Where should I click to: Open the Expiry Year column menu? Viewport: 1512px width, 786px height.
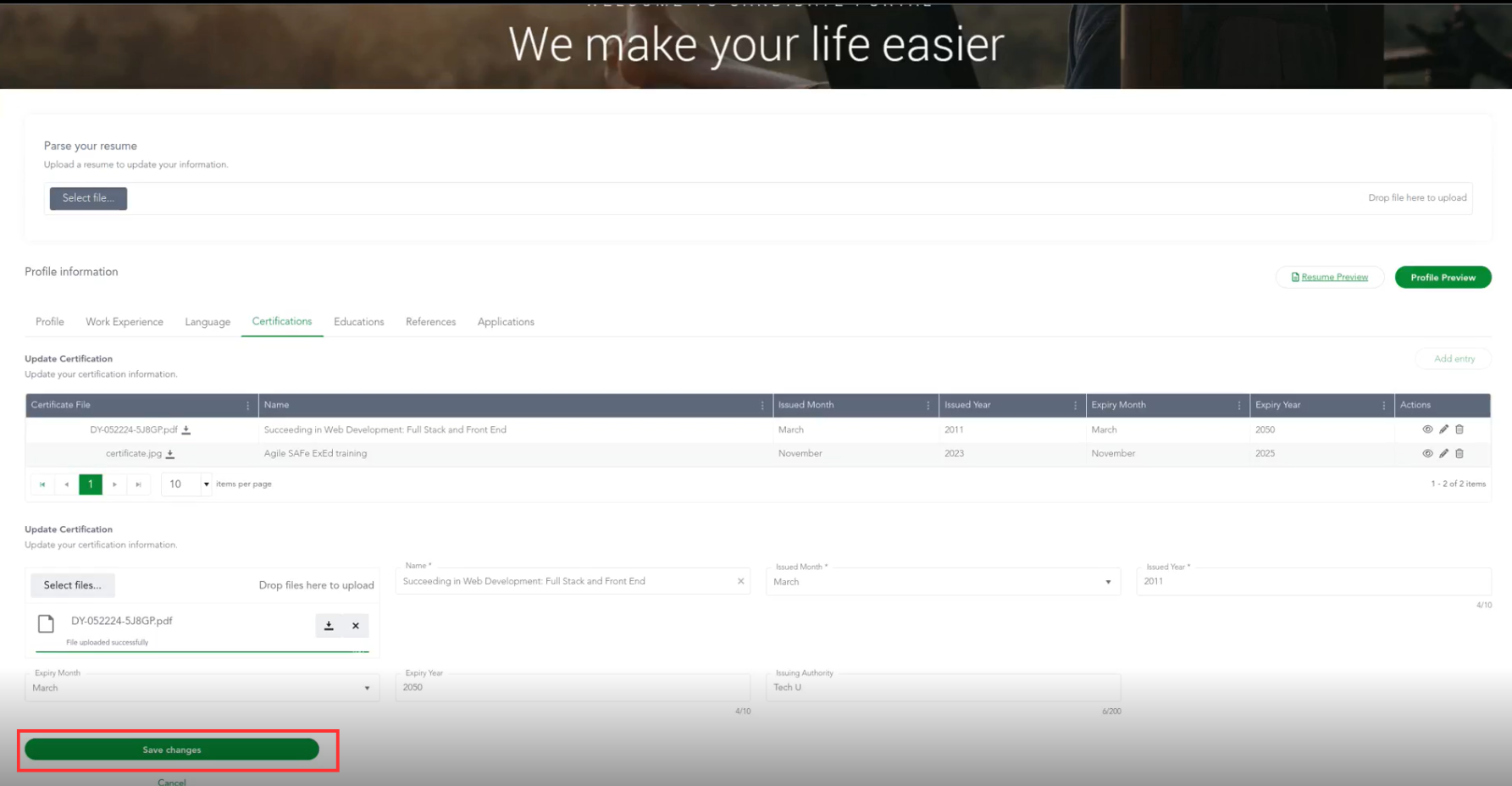tap(1384, 406)
